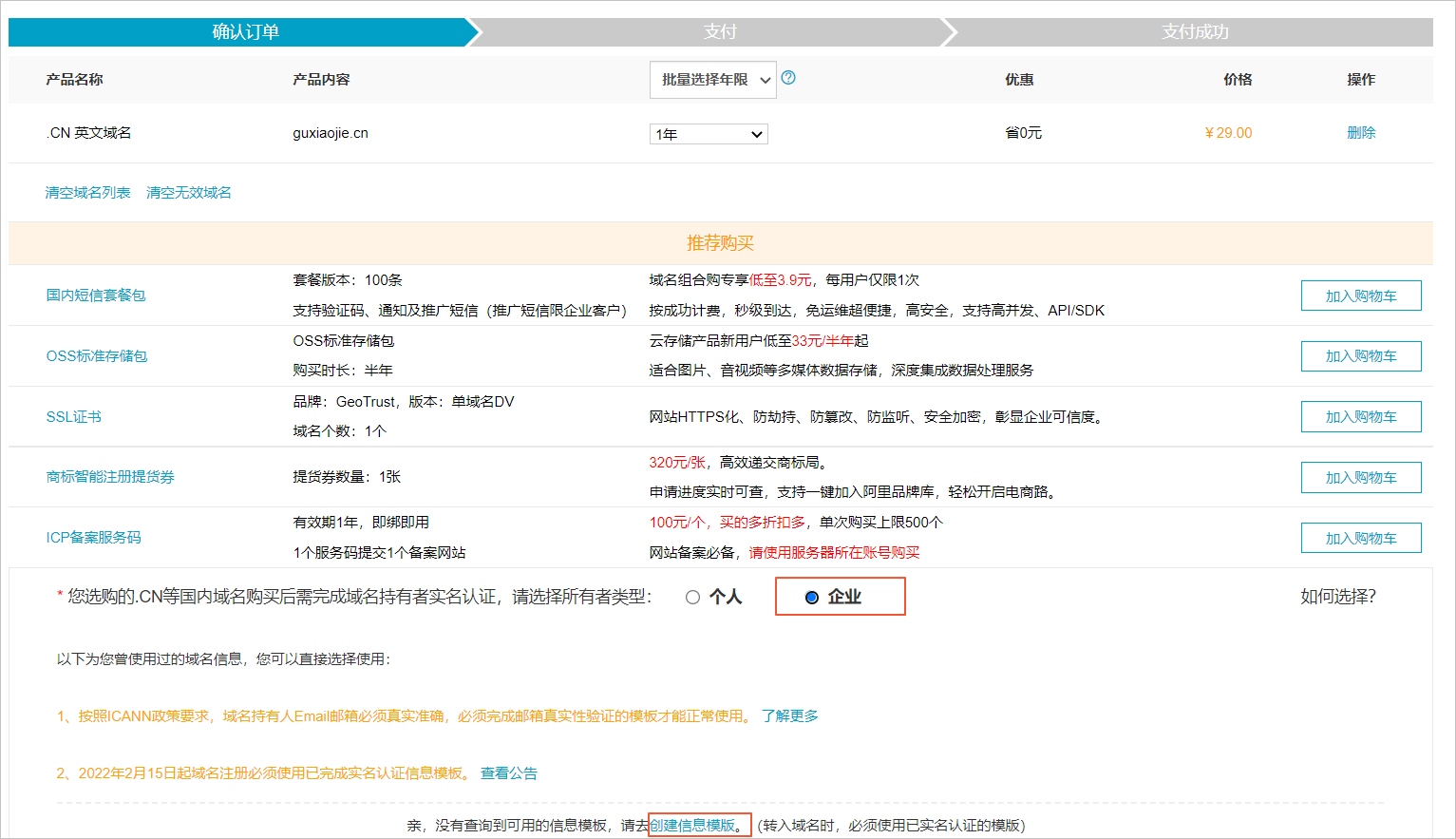Add OSS标准存储包 to cart

[1361, 356]
